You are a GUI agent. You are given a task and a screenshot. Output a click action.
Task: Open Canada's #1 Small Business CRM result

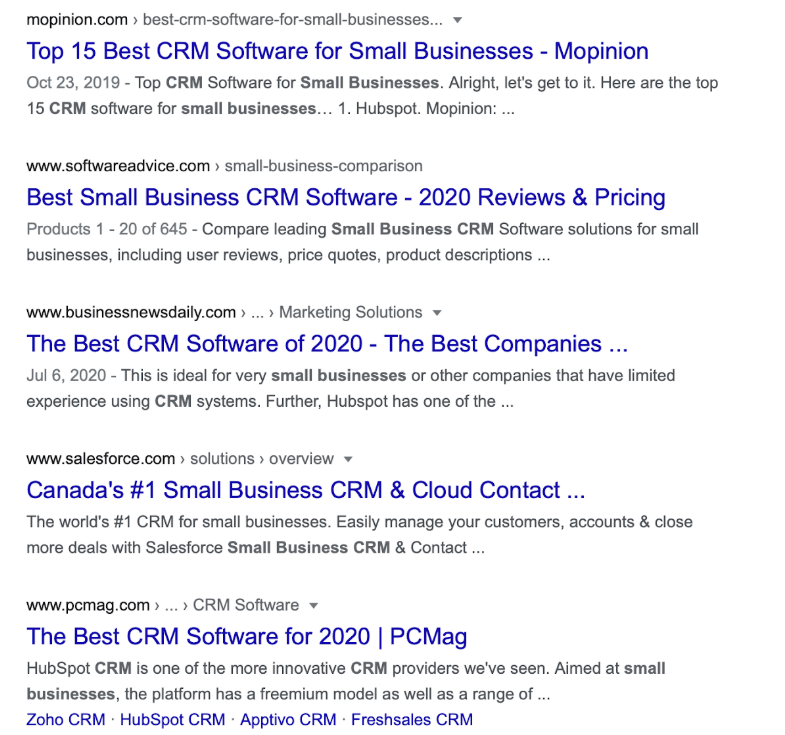(306, 490)
